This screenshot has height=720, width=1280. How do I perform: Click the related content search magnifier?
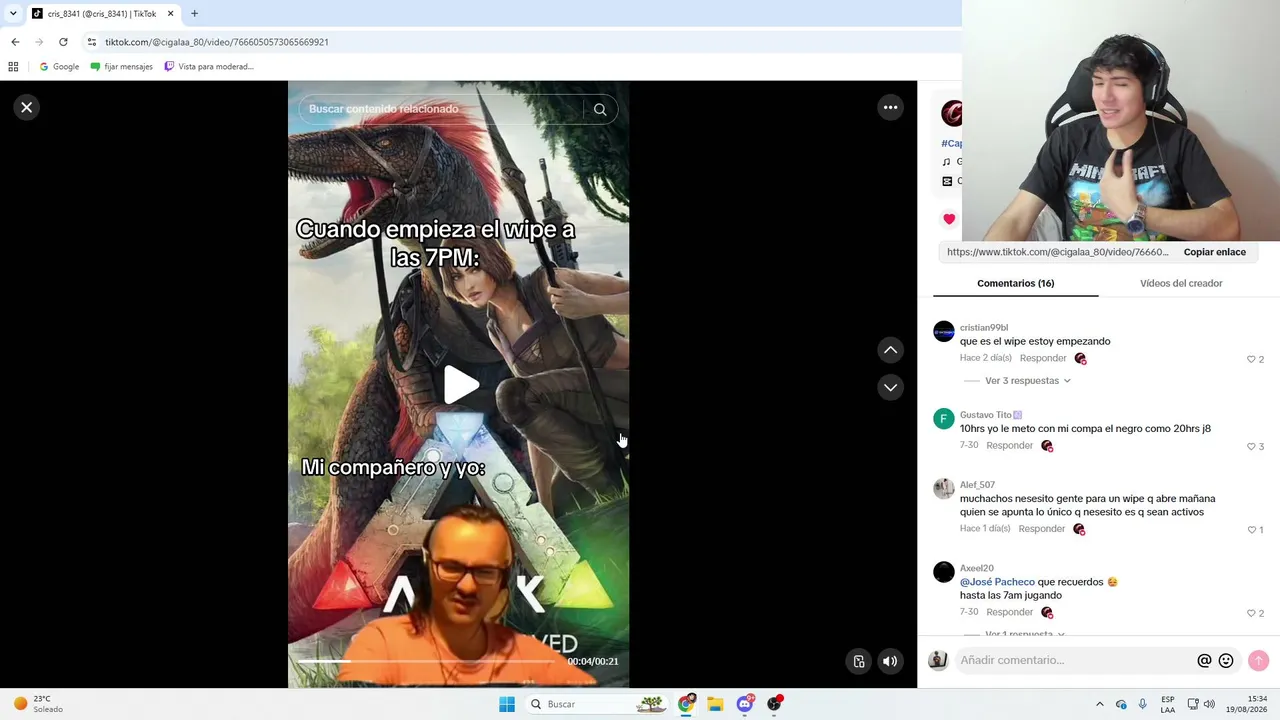tap(600, 109)
